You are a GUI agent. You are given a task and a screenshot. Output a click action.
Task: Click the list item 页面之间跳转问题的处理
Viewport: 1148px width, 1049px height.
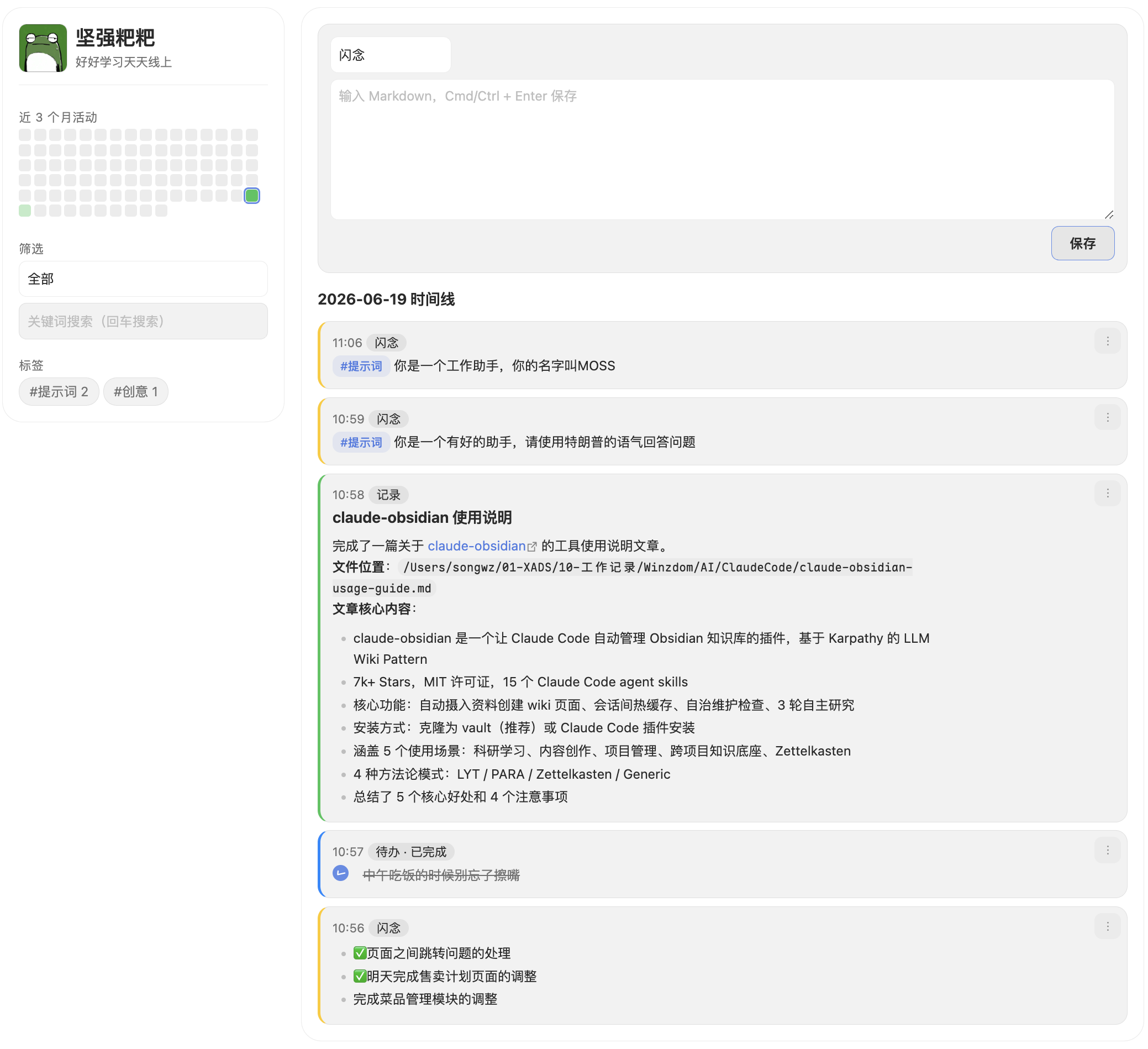click(x=432, y=953)
